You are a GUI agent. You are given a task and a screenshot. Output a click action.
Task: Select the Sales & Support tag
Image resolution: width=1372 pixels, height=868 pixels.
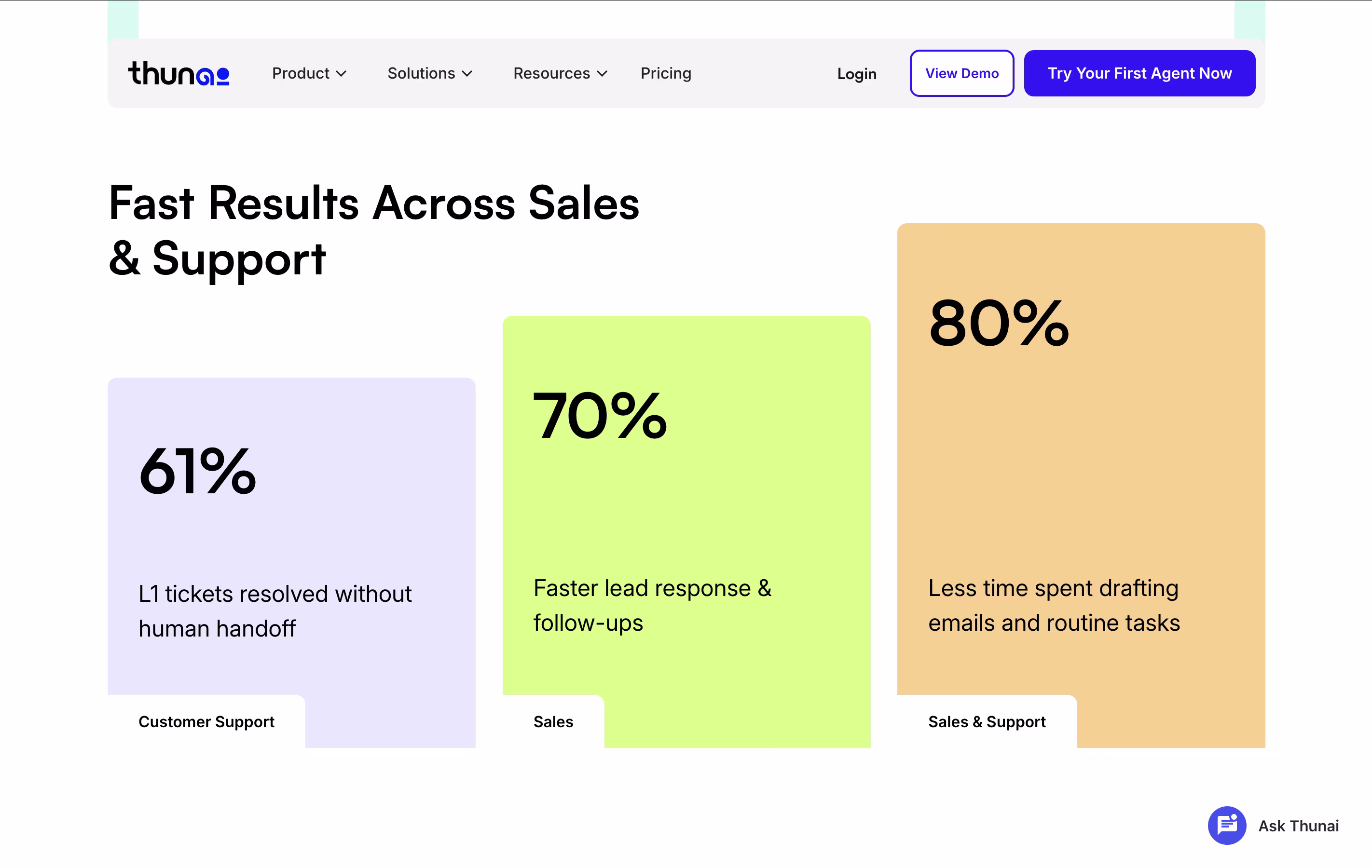pyautogui.click(x=987, y=721)
